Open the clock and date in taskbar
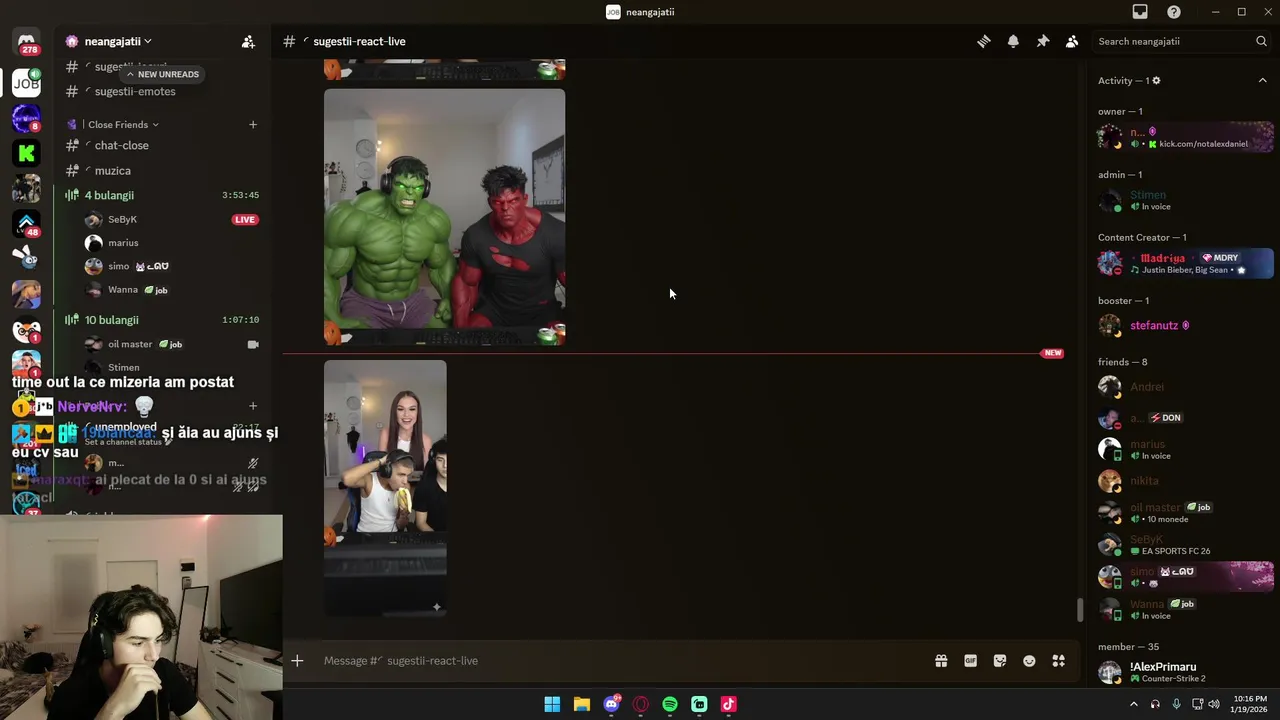The width and height of the screenshot is (1280, 720). (1249, 704)
